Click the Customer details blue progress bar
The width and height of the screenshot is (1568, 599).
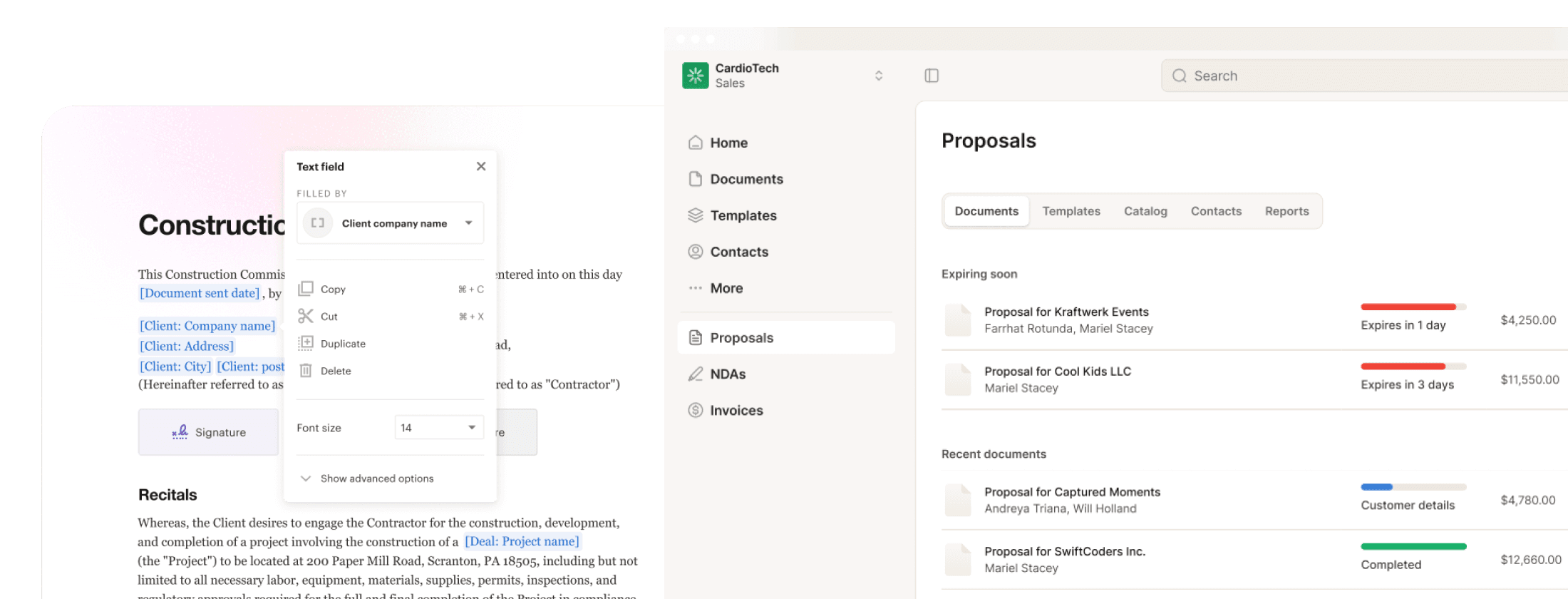click(x=1413, y=487)
